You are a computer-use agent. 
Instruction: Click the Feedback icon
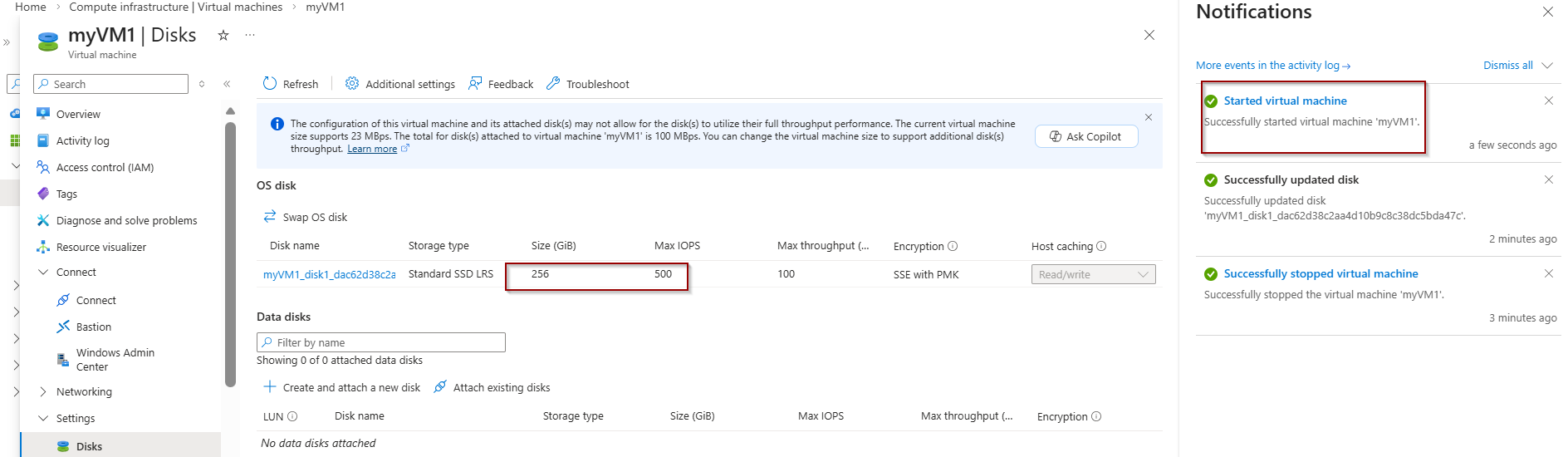tap(475, 83)
